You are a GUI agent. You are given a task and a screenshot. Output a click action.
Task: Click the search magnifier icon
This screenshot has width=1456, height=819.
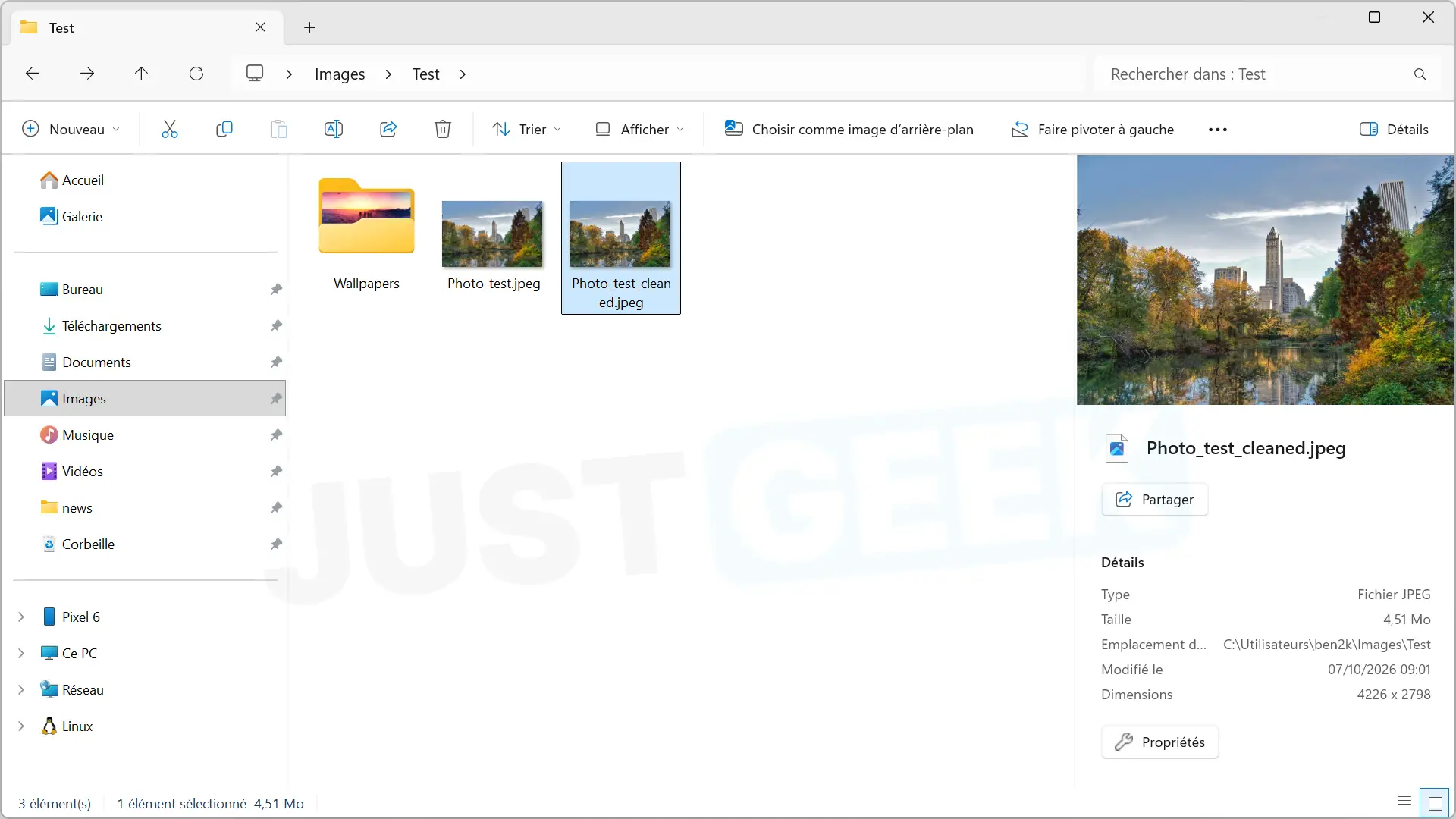(1420, 74)
